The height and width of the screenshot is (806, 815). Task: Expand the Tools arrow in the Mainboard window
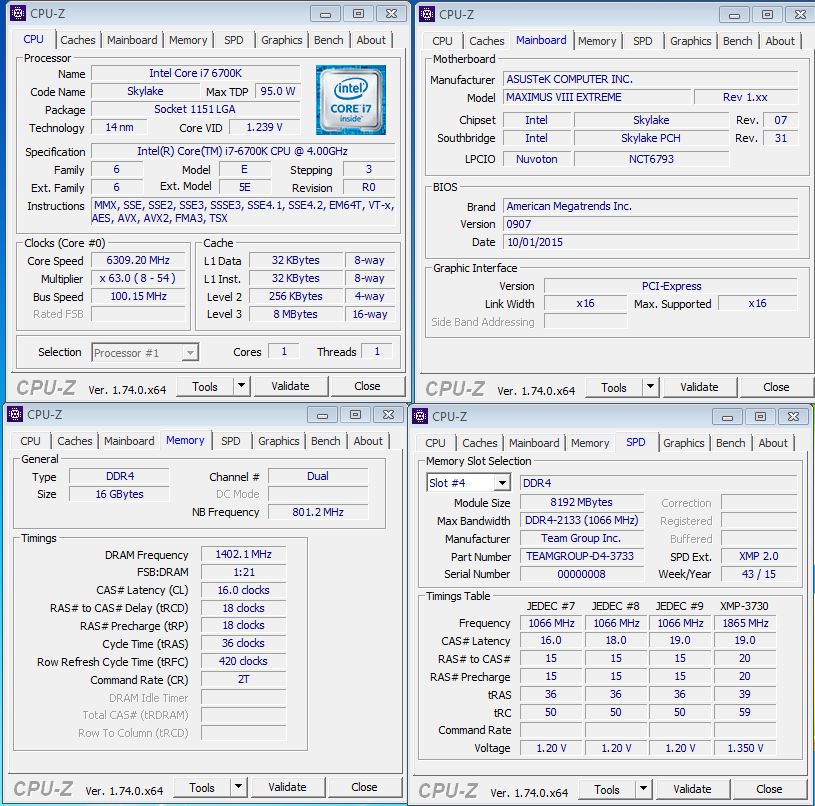[x=650, y=387]
